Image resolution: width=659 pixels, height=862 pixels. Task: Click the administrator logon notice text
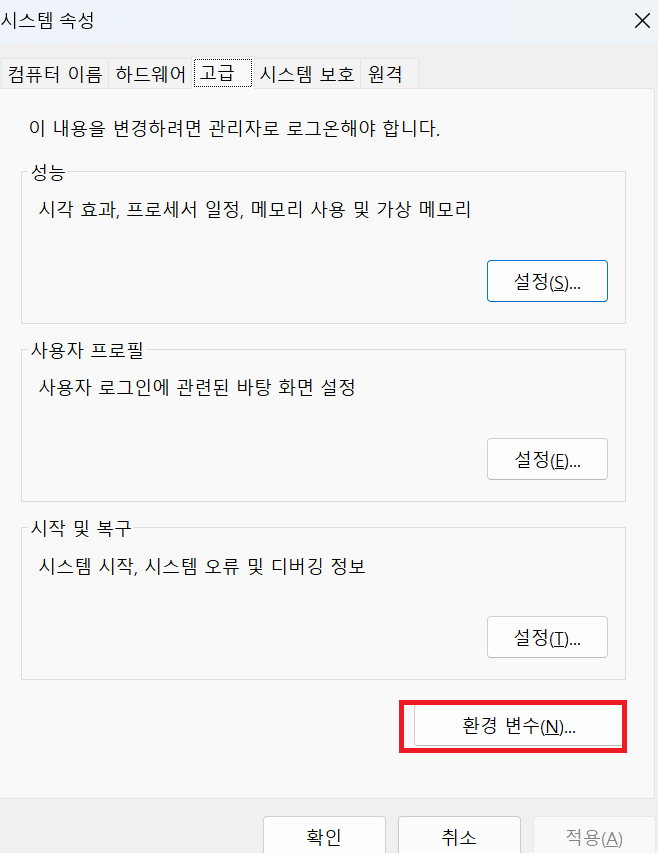235,129
